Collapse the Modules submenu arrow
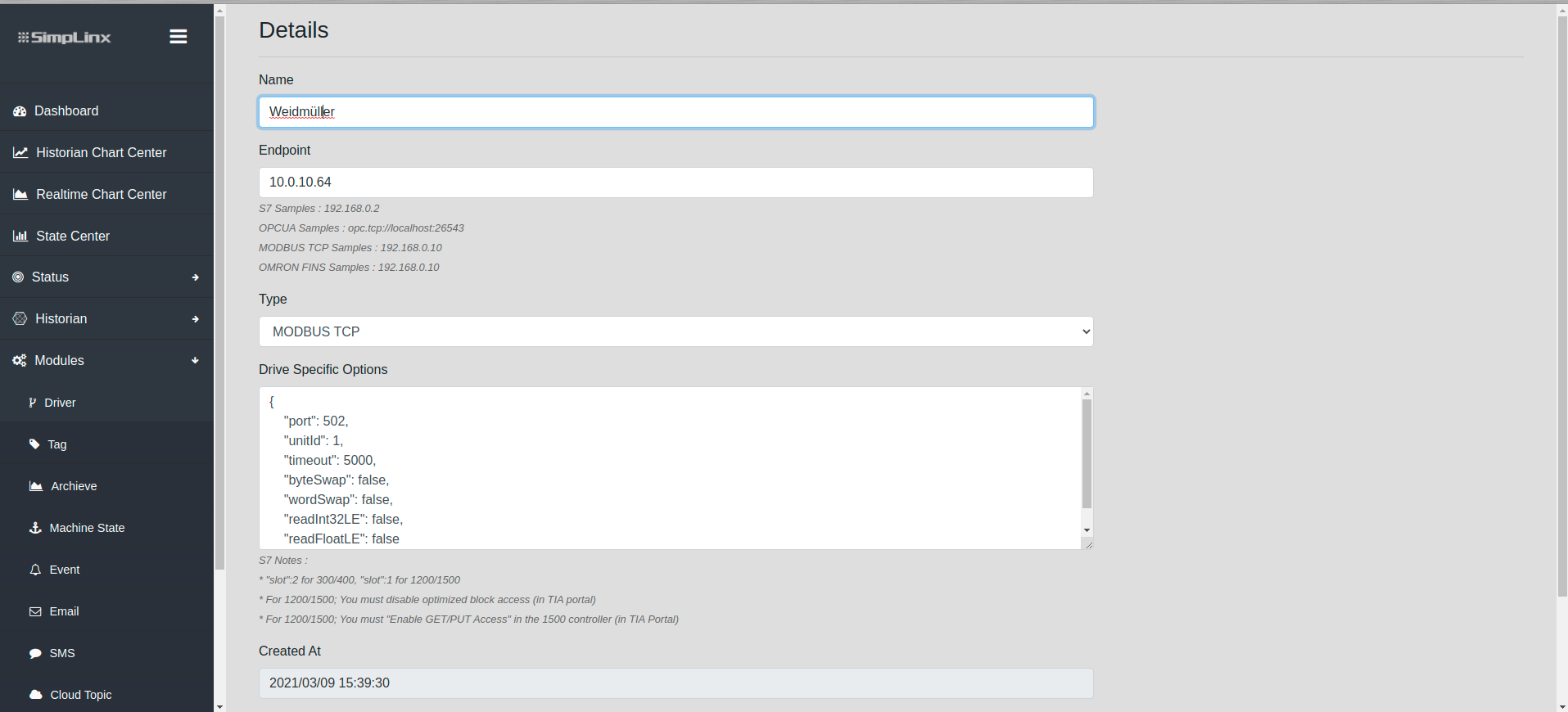This screenshot has height=712, width=1568. tap(195, 361)
